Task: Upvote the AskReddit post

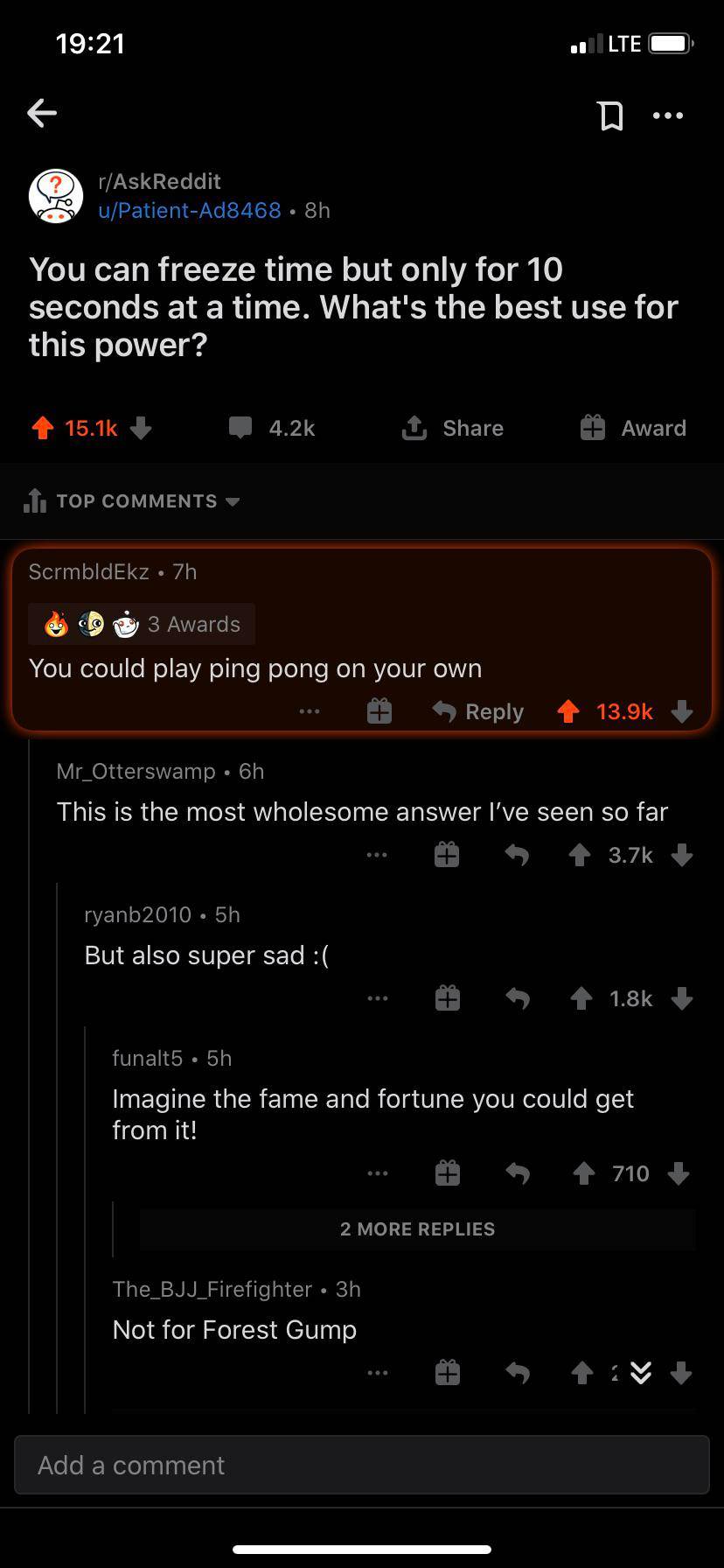Action: (42, 428)
